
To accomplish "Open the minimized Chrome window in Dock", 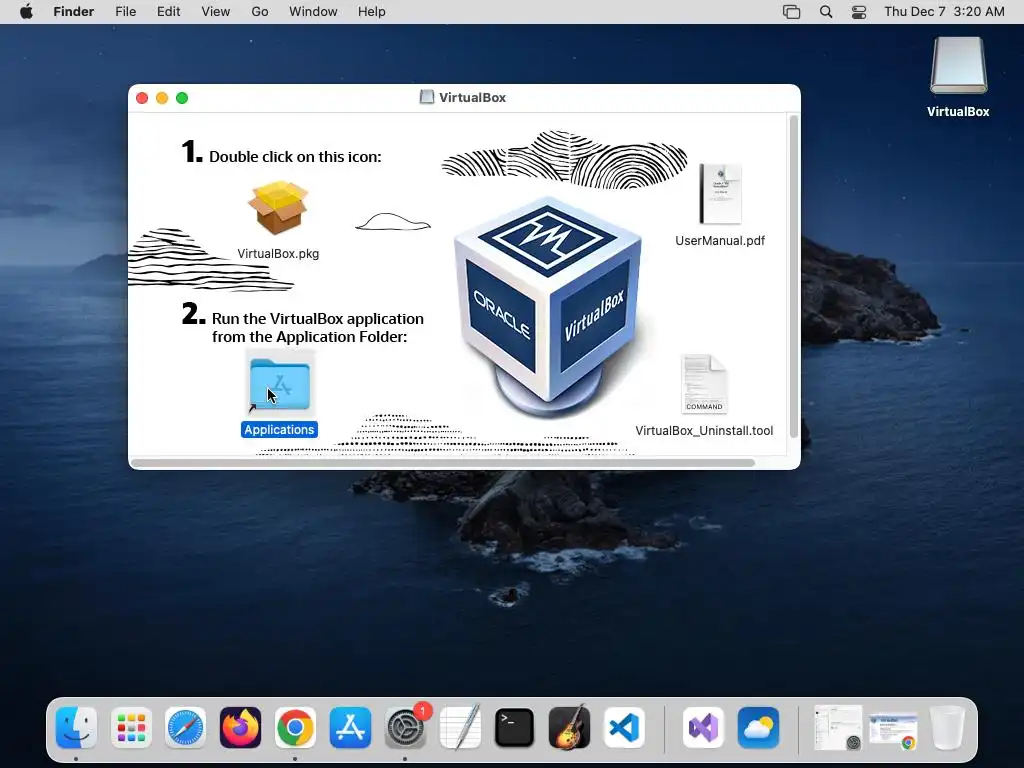I will coord(893,730).
